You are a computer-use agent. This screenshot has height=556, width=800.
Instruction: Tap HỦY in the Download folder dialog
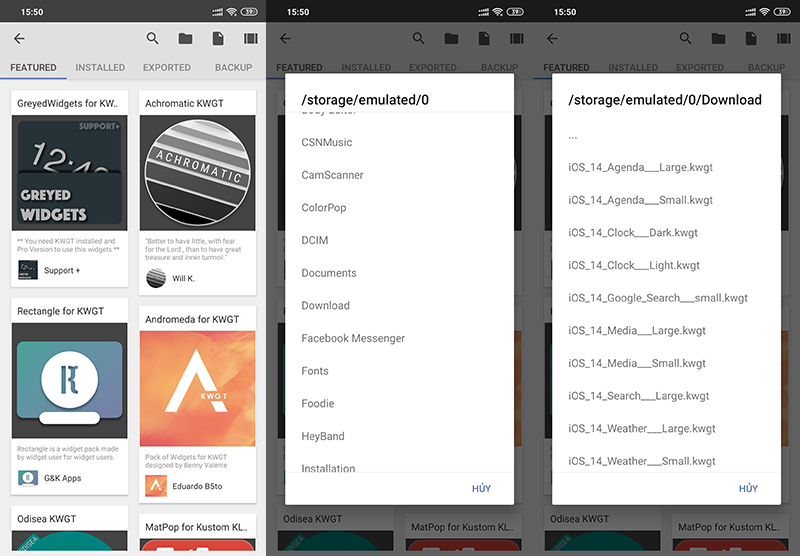coord(748,488)
